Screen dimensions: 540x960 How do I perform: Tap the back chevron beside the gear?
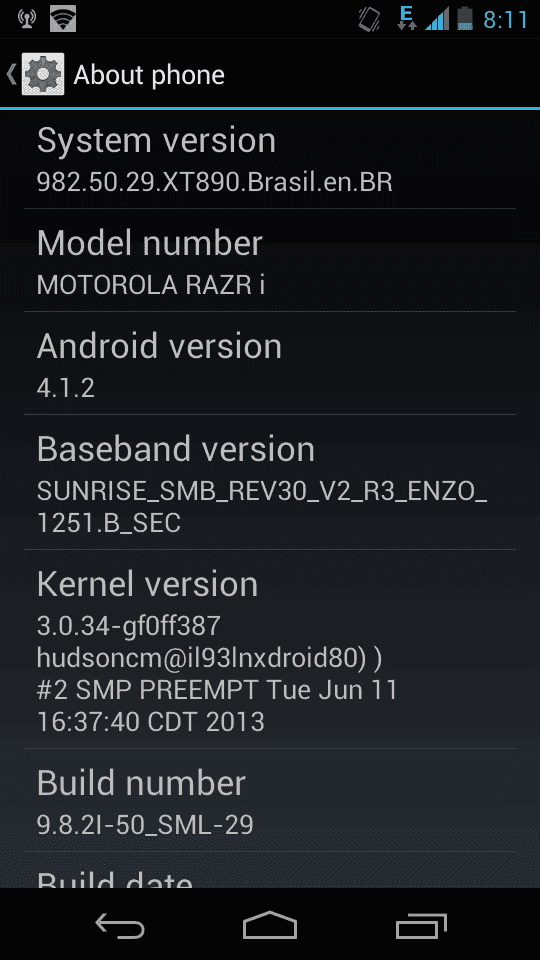(x=11, y=74)
